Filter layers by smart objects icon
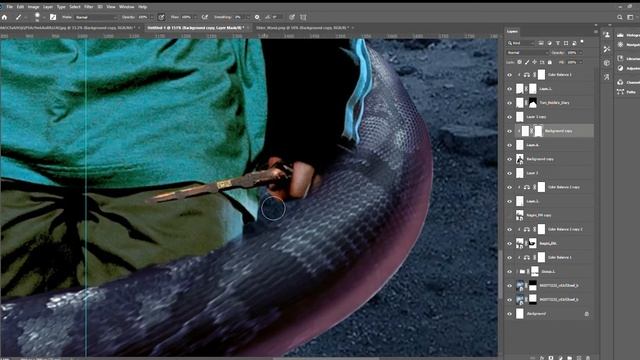The width and height of the screenshot is (640, 360). [x=574, y=43]
